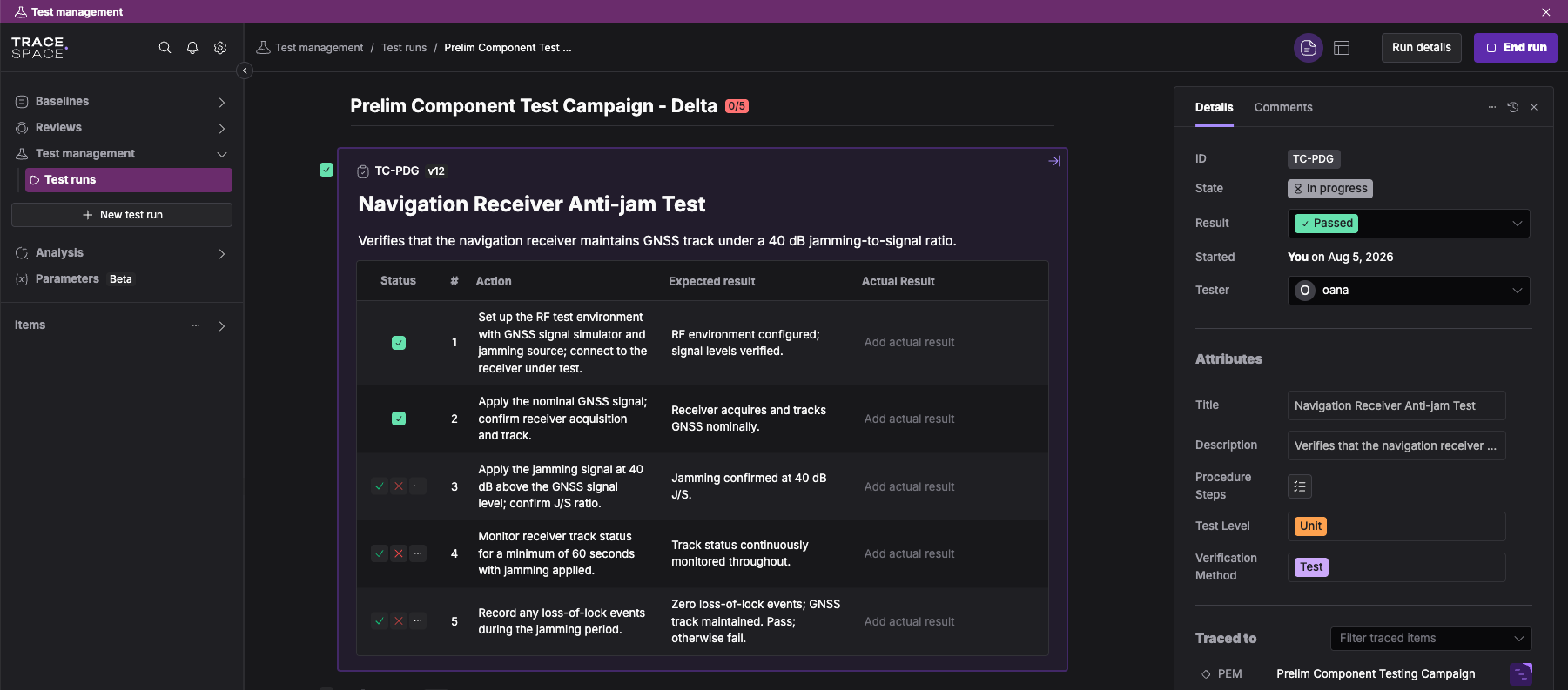Screen dimensions: 1568x690
Task: Open more status options for step 4
Action: 418,553
